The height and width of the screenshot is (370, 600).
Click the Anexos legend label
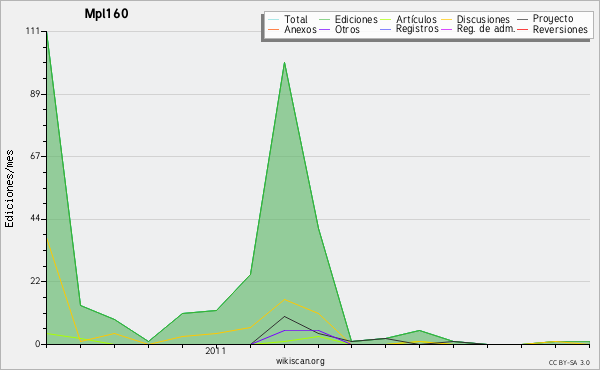coord(300,29)
